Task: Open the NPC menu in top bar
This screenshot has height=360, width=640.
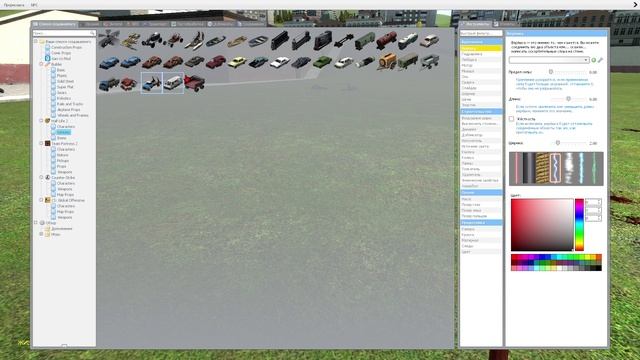Action: tap(34, 5)
